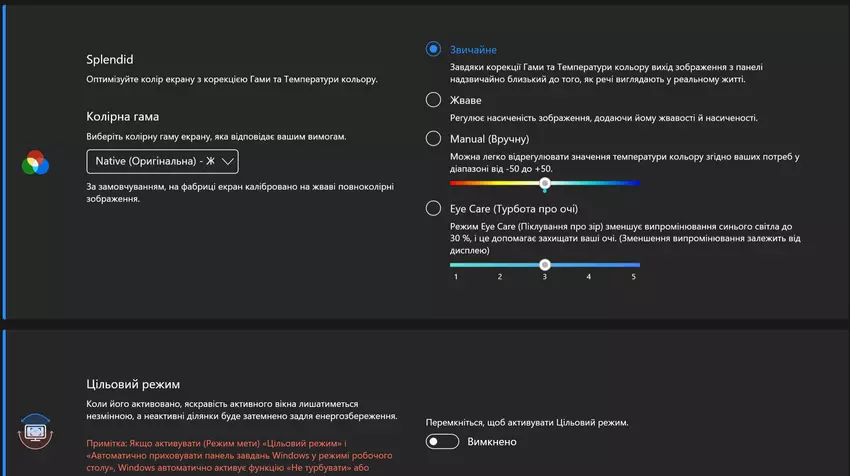Set Eye Care slider to level 4

coord(589,265)
